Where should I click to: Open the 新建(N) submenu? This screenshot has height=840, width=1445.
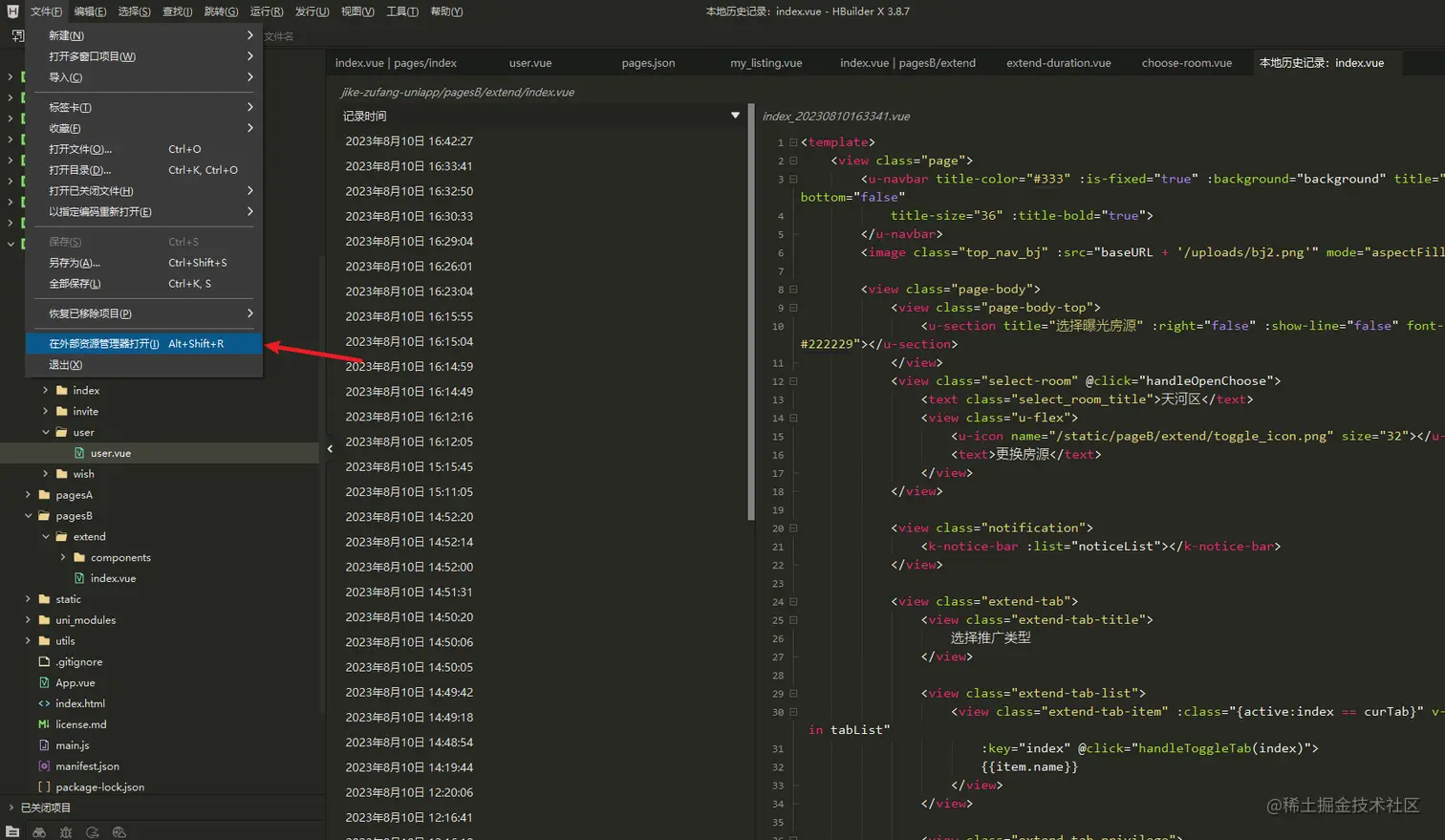pos(144,35)
